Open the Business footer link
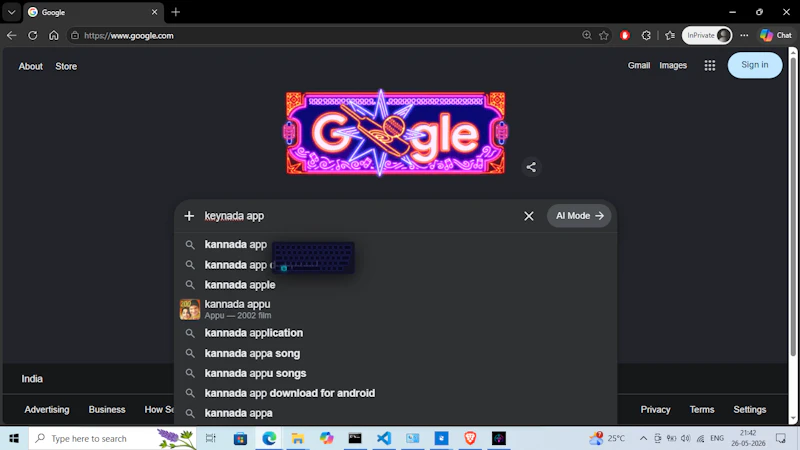800x450 pixels. pyautogui.click(x=107, y=410)
